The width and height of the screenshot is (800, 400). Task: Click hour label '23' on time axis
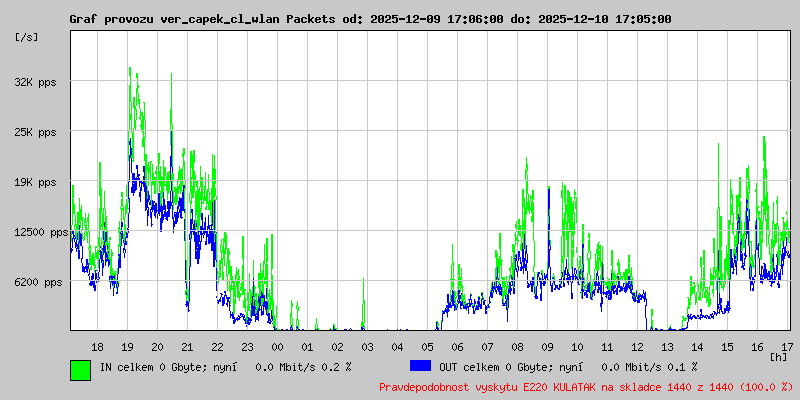tap(247, 348)
